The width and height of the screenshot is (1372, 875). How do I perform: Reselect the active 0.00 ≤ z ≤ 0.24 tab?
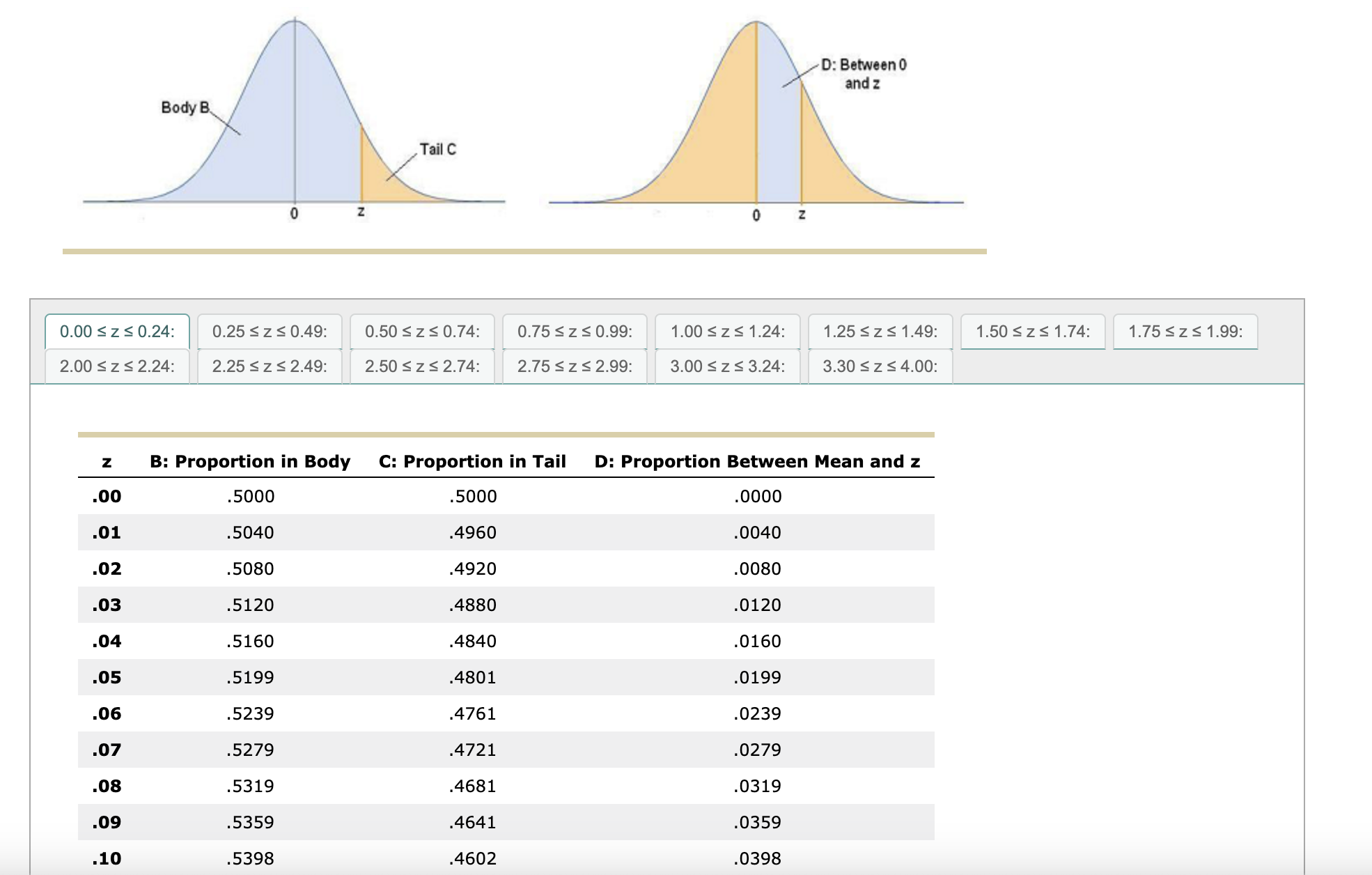[x=117, y=332]
